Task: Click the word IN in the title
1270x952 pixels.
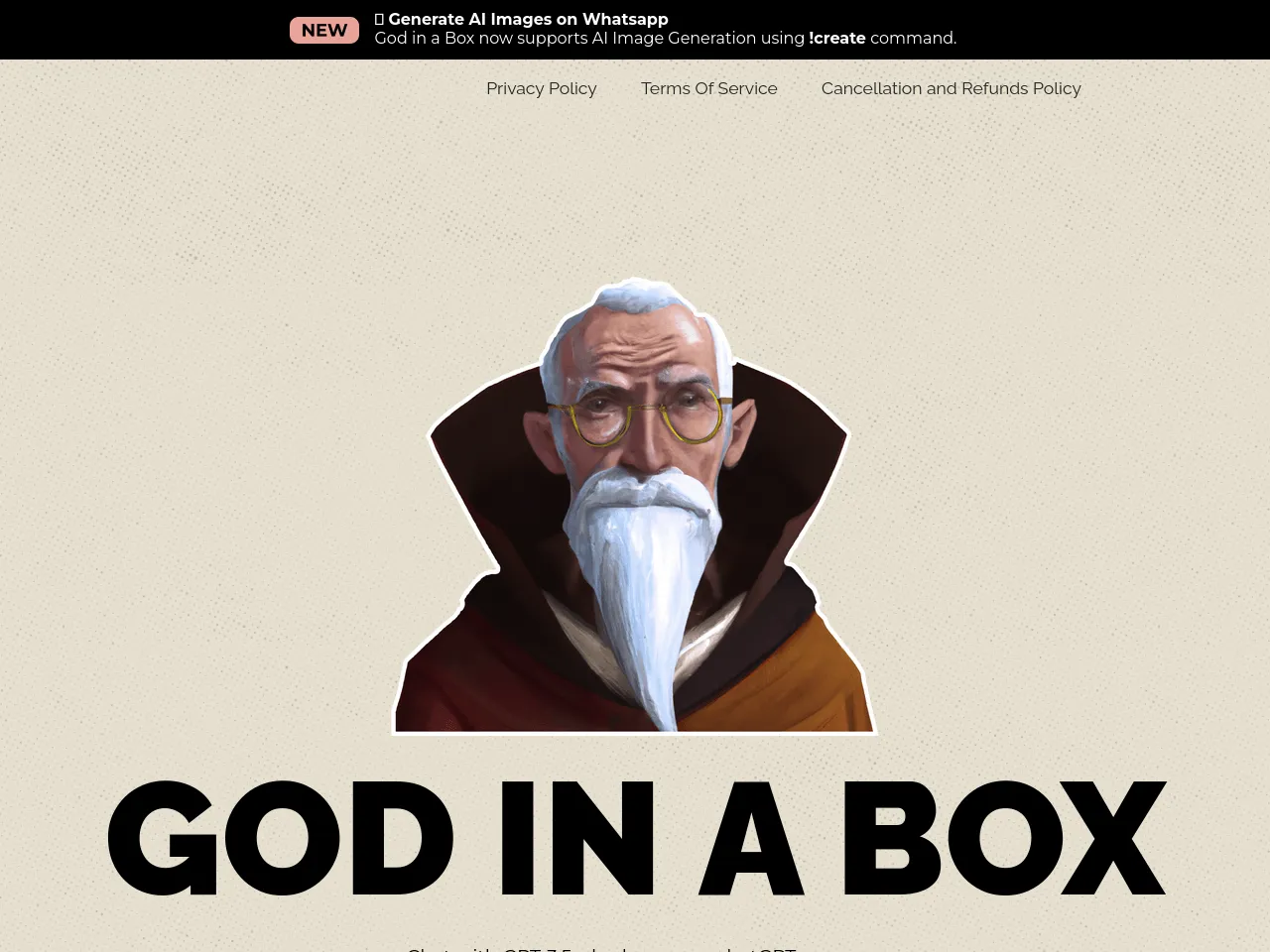Action: (577, 838)
